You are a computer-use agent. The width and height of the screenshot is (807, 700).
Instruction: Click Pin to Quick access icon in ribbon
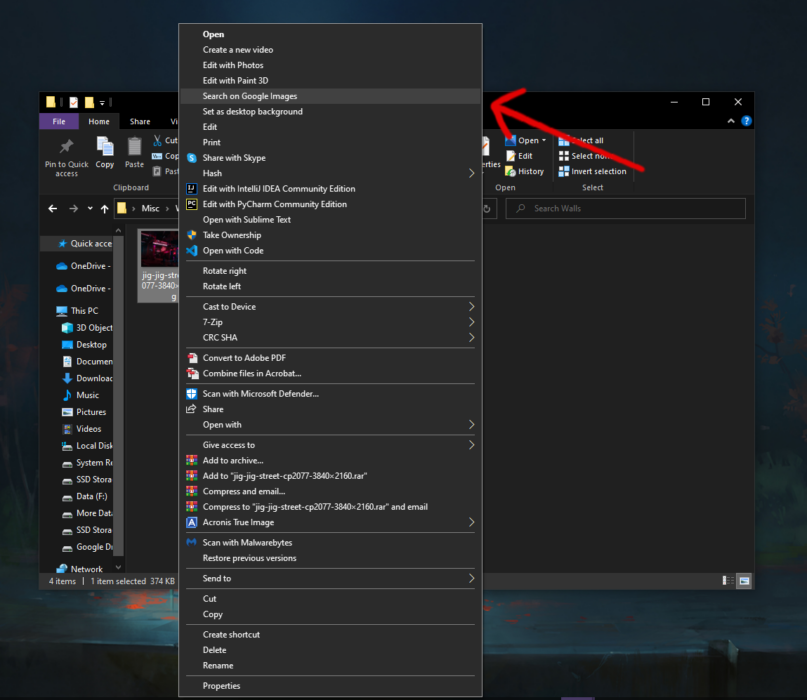point(66,147)
